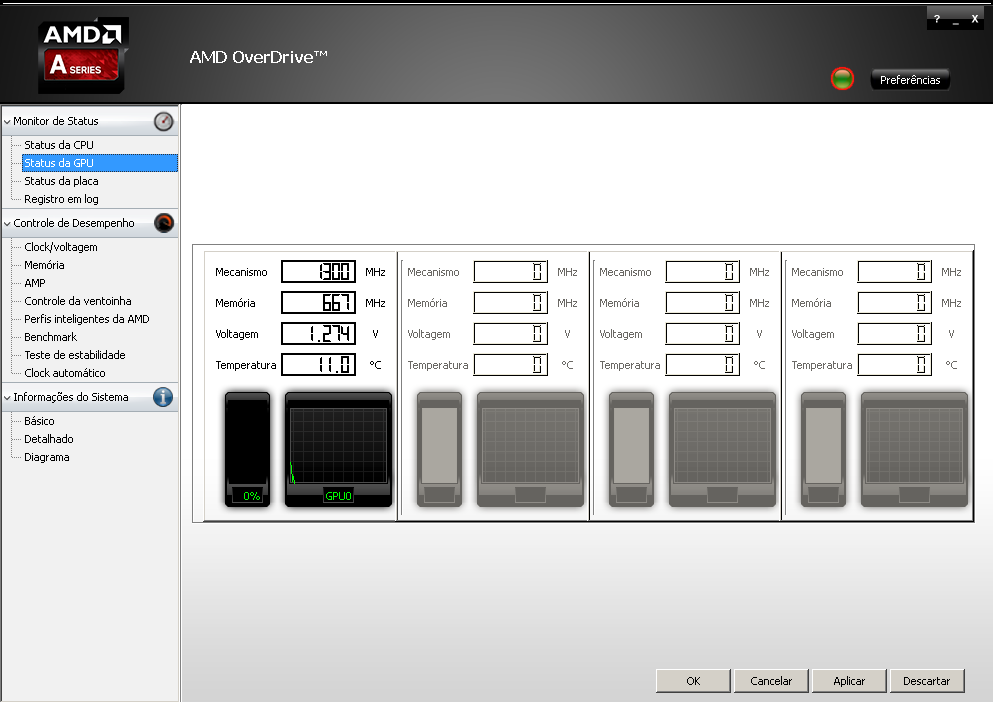Open Controle da ventoinha
993x702 pixels.
[78, 301]
